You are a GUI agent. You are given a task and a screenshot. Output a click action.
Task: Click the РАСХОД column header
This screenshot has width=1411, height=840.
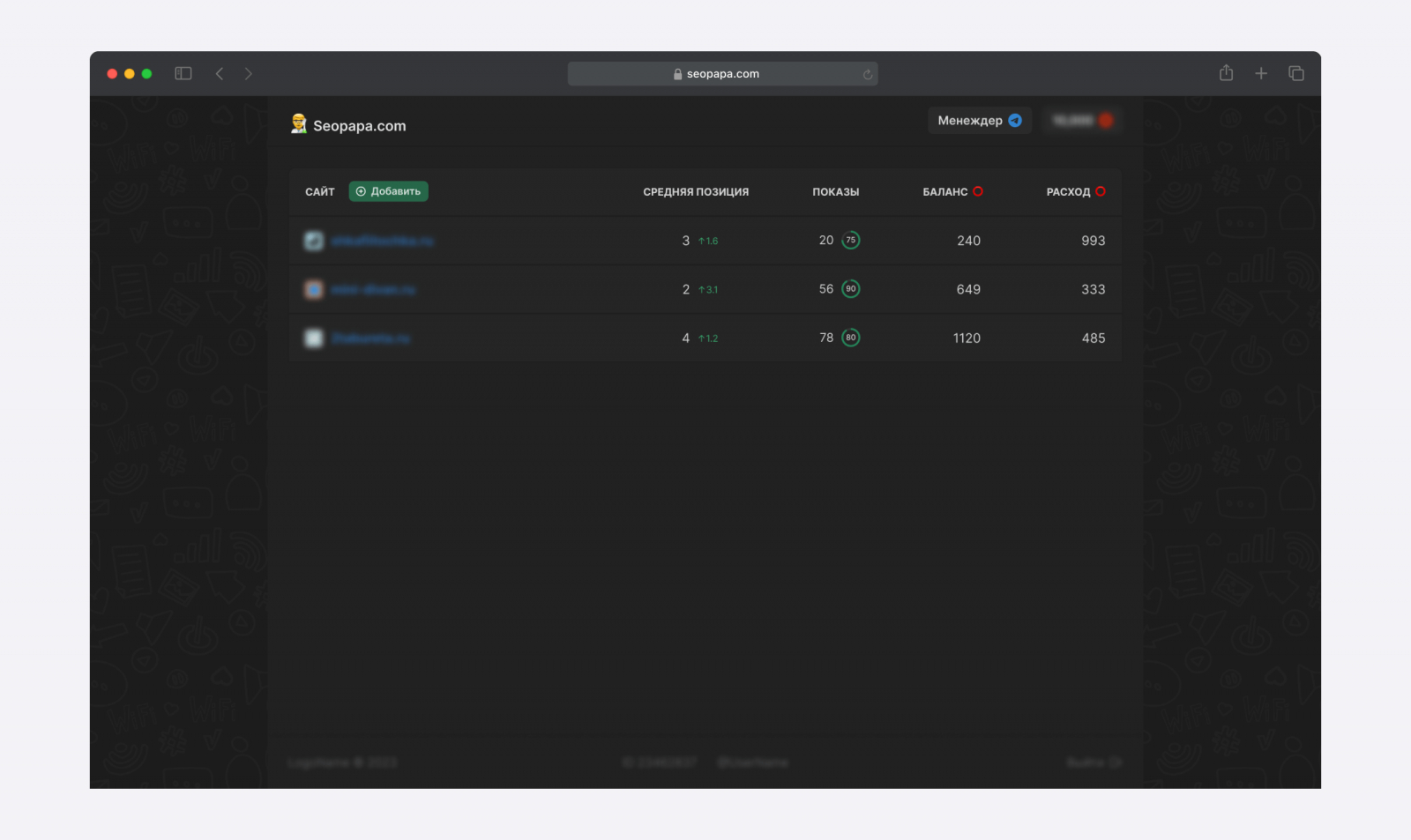[x=1068, y=192]
